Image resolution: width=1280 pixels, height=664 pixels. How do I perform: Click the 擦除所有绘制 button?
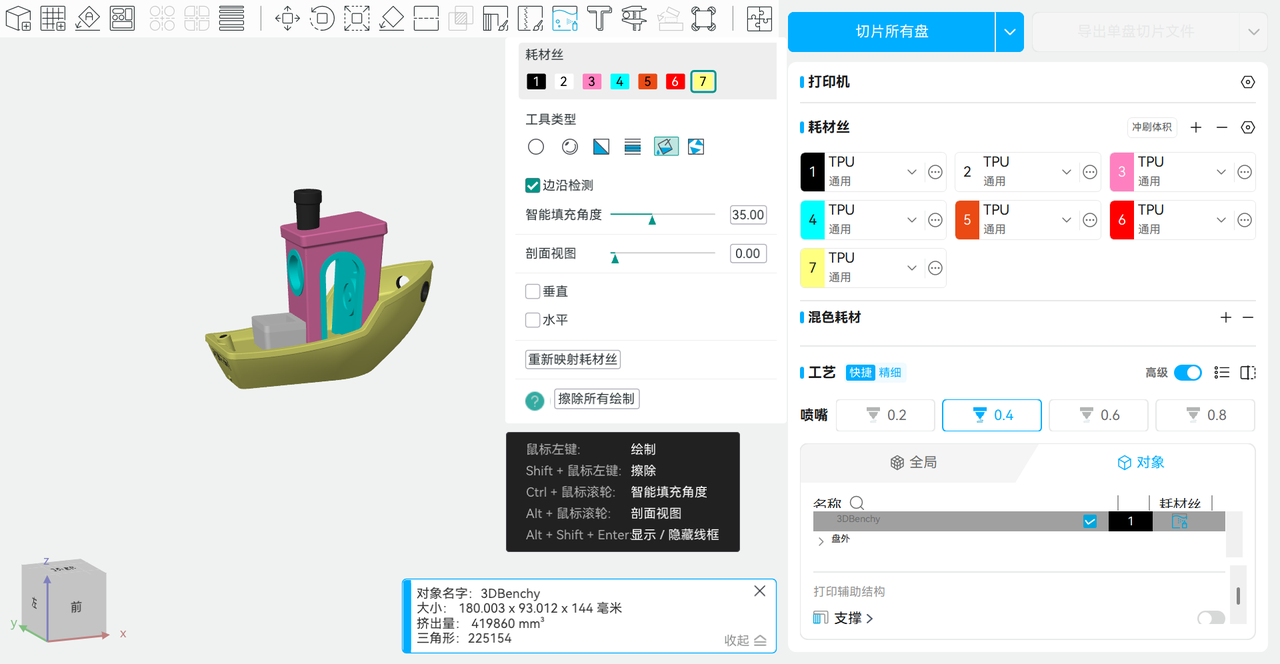pyautogui.click(x=597, y=399)
